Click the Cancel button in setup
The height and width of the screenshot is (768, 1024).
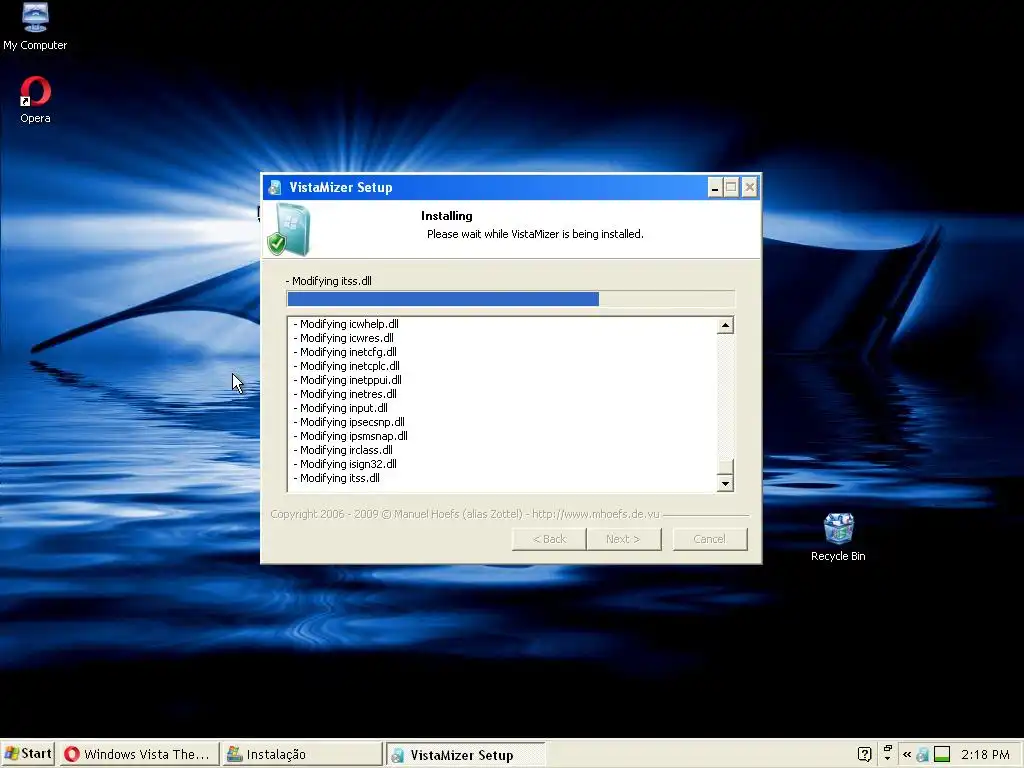(x=710, y=539)
